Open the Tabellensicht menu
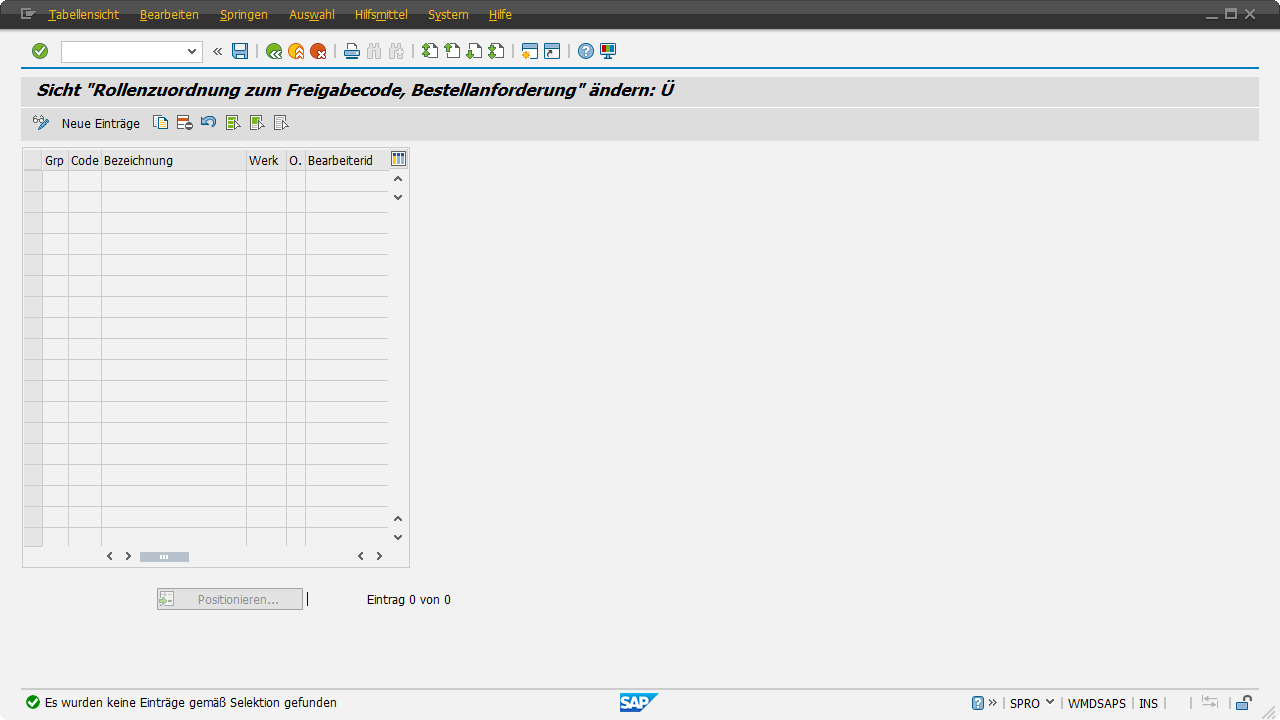The image size is (1280, 720). [84, 15]
